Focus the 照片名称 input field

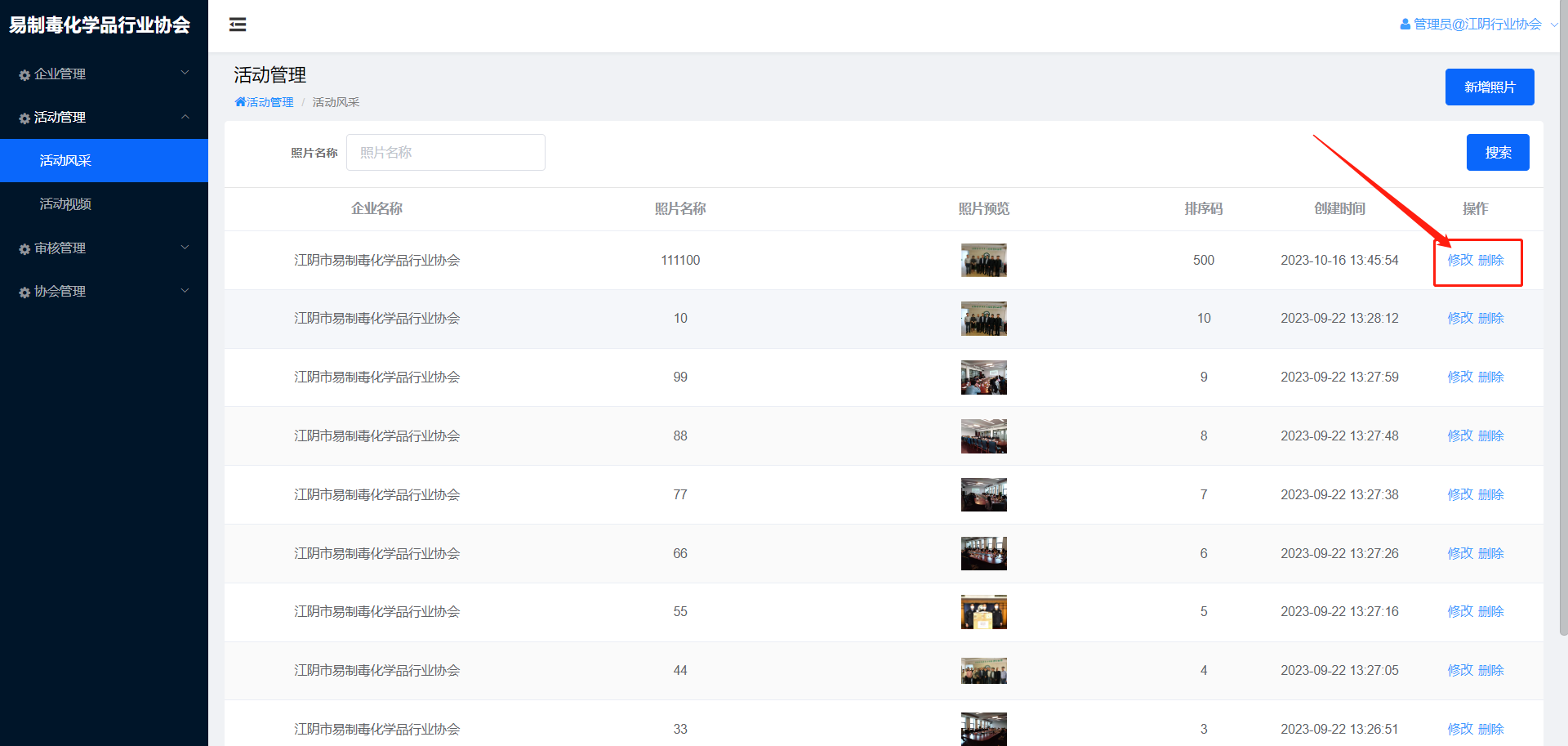pyautogui.click(x=446, y=152)
